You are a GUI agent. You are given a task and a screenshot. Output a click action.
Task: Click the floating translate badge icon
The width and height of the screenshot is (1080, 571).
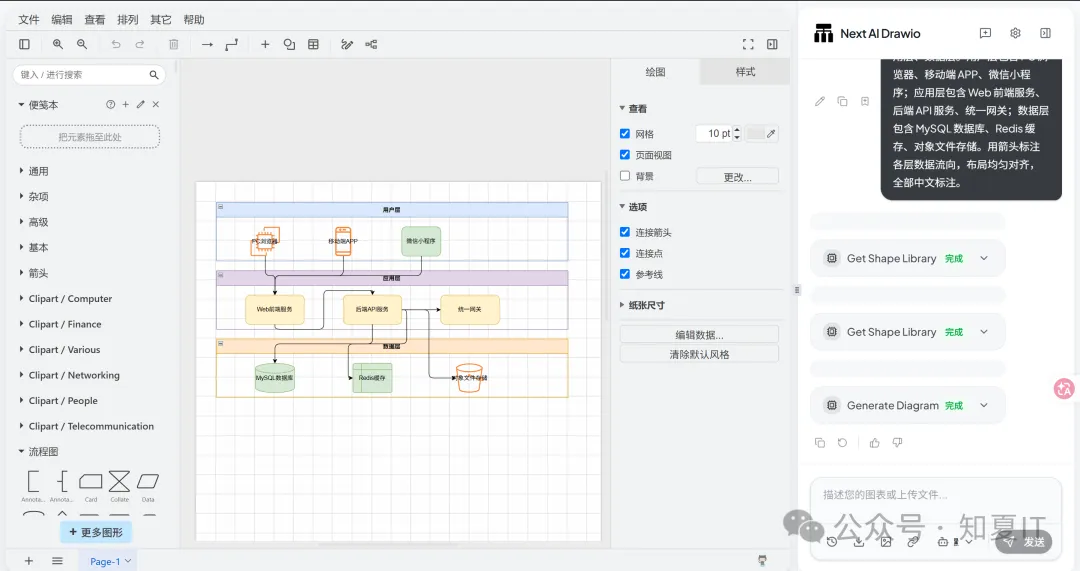[1064, 388]
